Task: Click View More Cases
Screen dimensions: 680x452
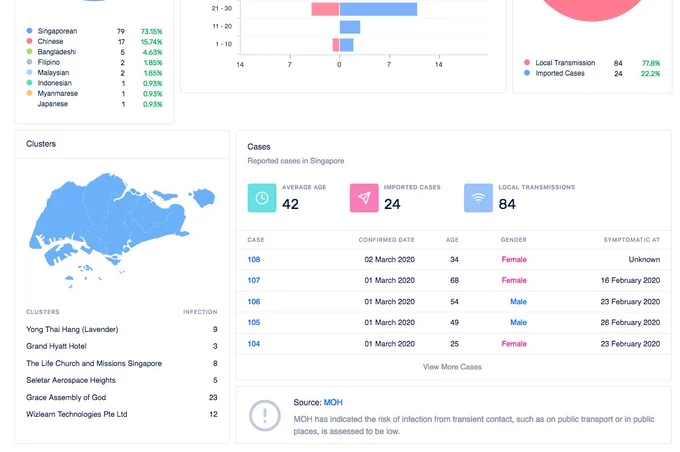Action: coord(452,367)
